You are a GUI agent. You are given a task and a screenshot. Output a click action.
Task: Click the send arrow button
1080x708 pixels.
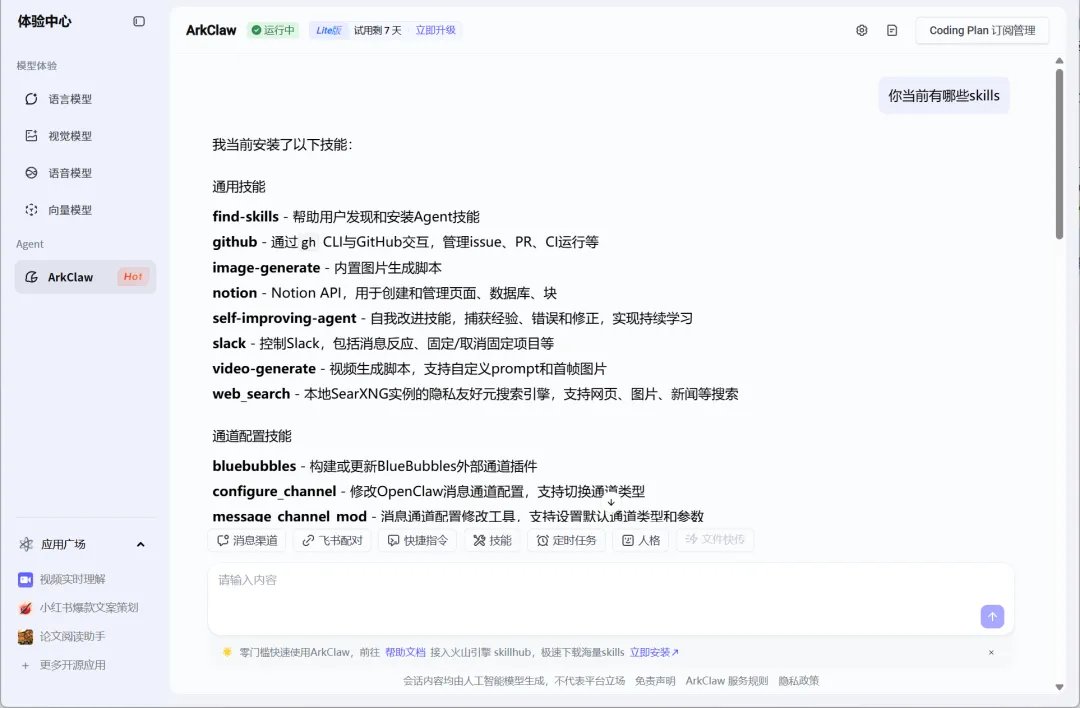[993, 616]
